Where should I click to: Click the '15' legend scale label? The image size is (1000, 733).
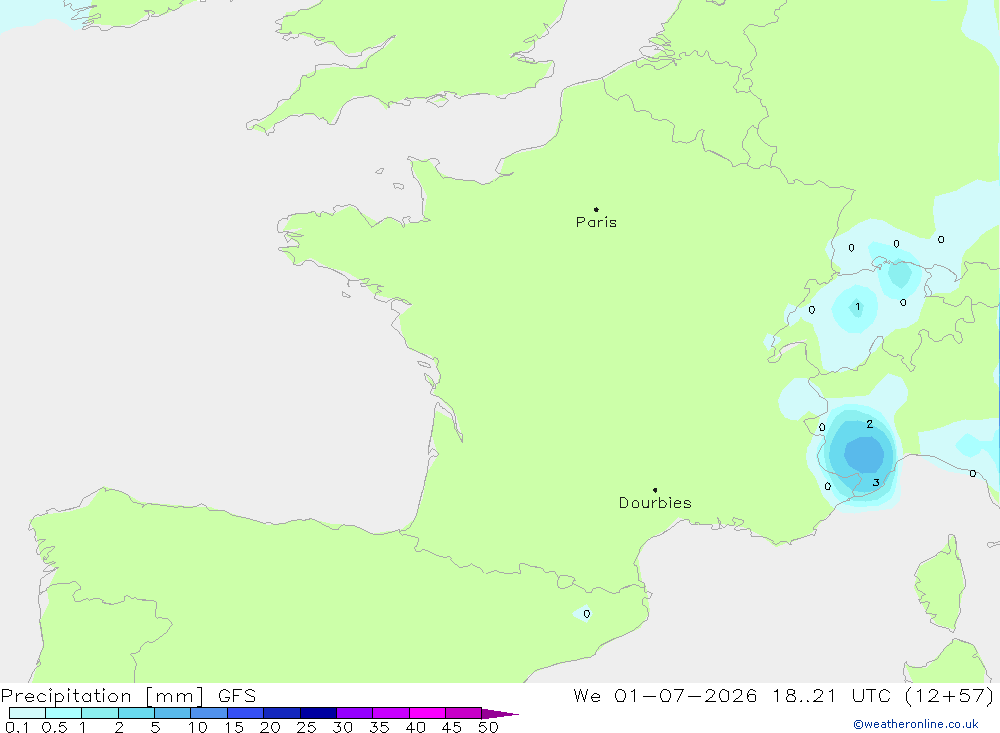pyautogui.click(x=234, y=727)
